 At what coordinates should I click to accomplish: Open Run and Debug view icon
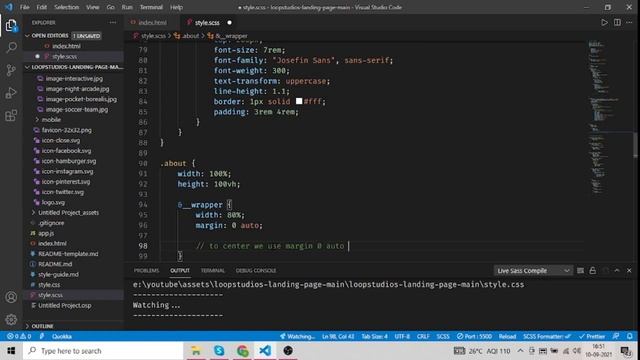[11, 93]
